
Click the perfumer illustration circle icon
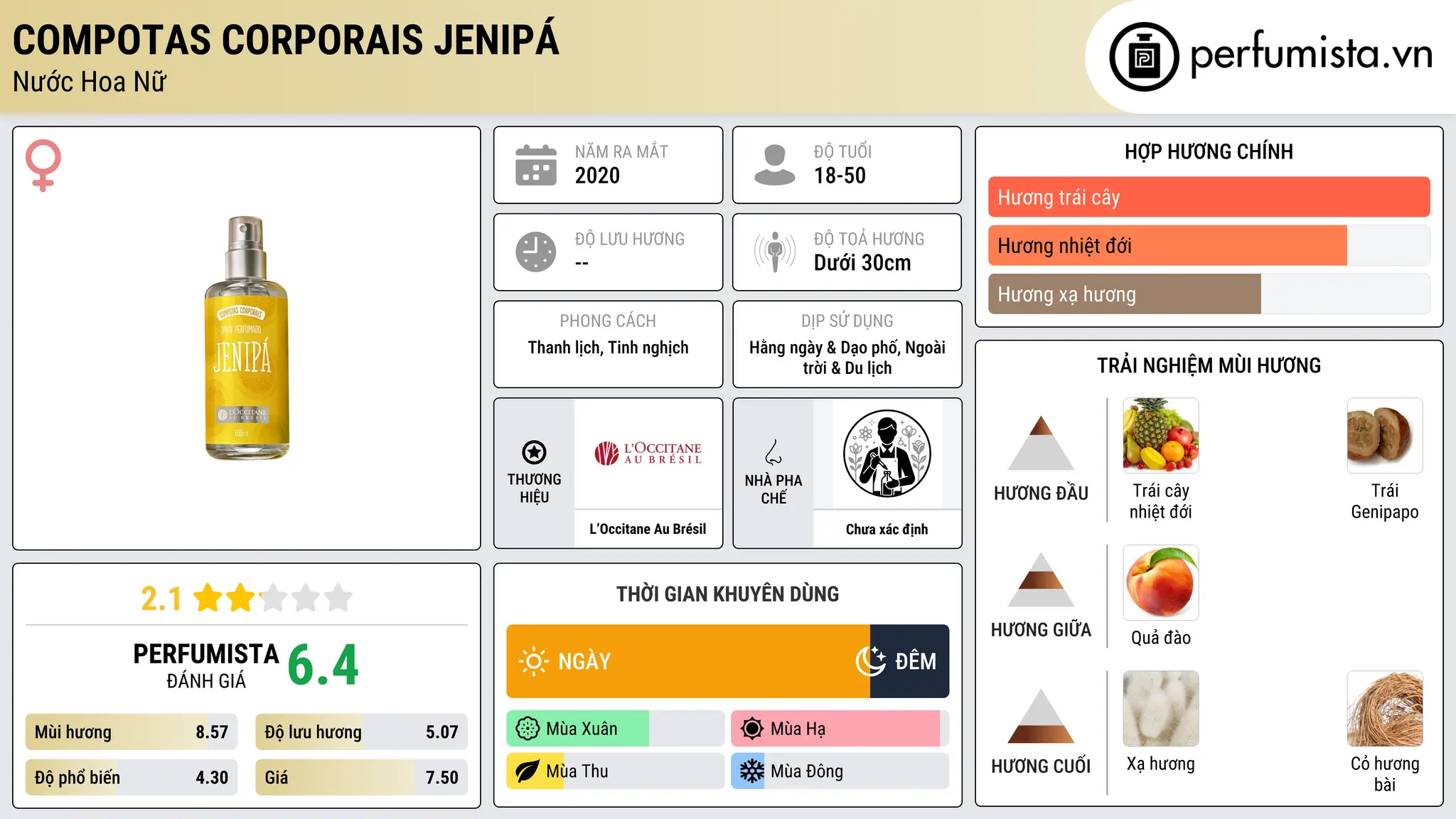(x=887, y=454)
